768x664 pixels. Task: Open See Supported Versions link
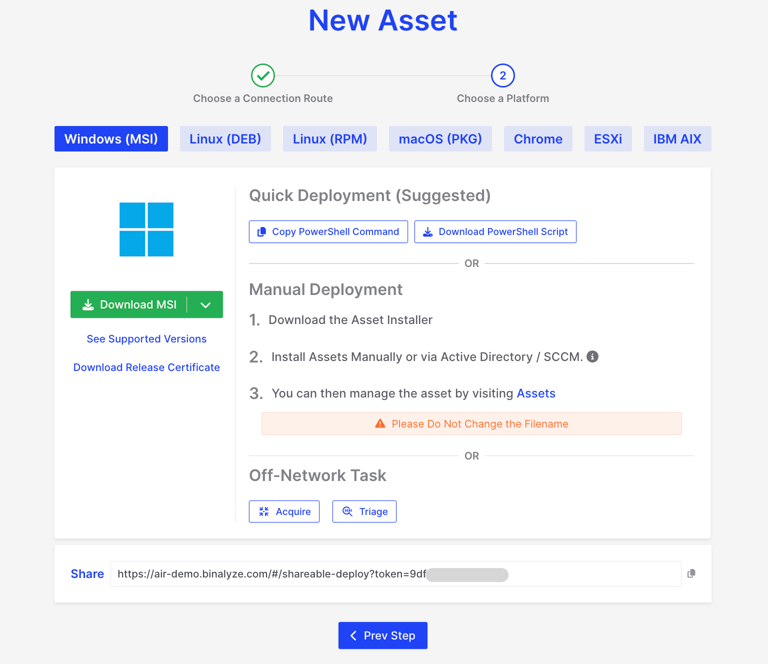point(146,339)
